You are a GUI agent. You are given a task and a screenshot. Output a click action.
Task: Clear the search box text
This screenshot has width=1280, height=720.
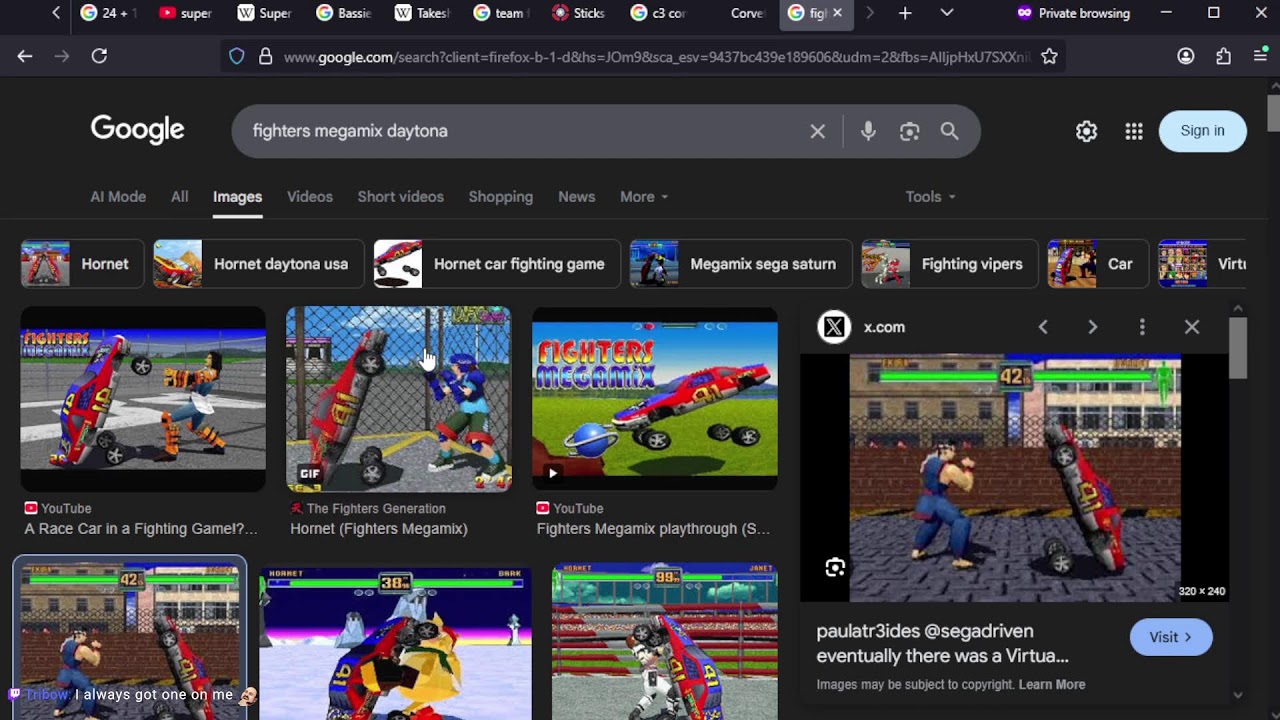pos(817,131)
